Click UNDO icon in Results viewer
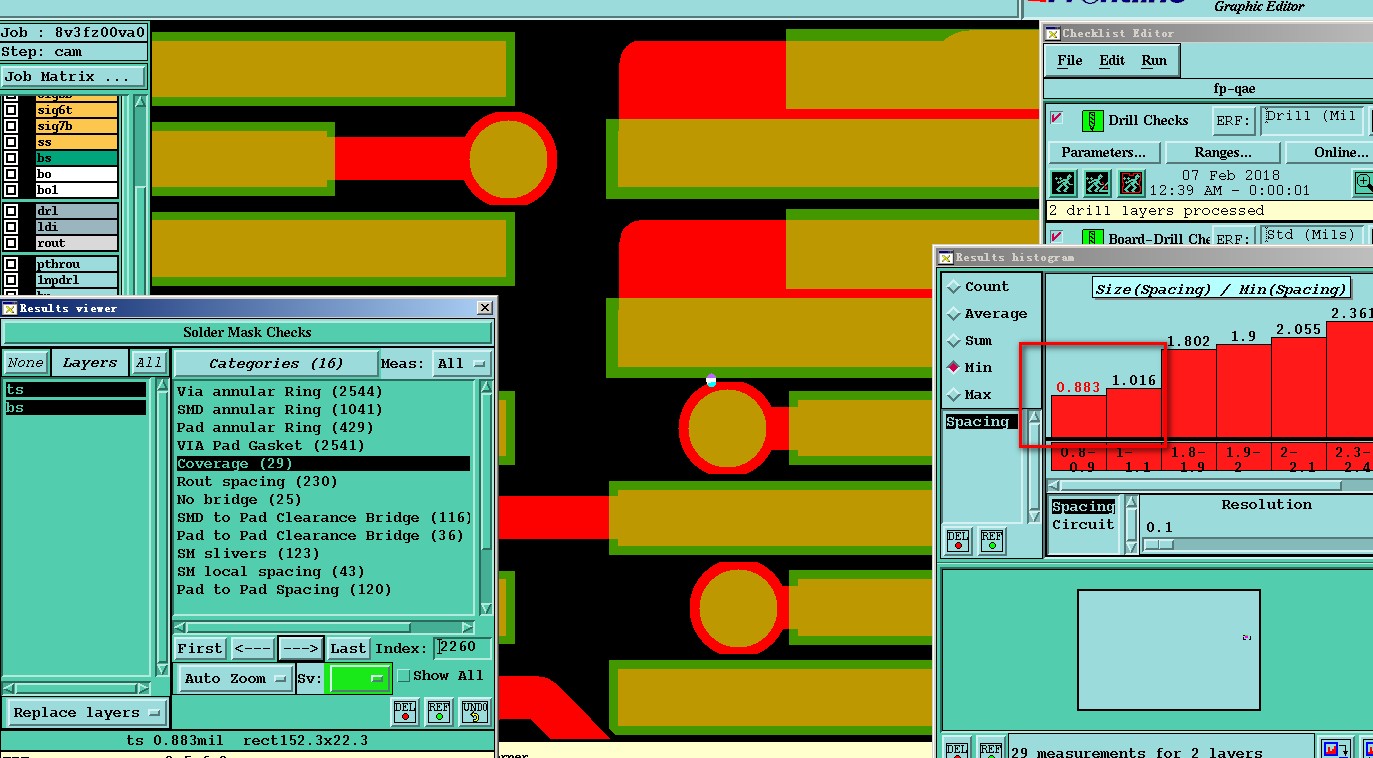The image size is (1373, 758). pos(475,712)
